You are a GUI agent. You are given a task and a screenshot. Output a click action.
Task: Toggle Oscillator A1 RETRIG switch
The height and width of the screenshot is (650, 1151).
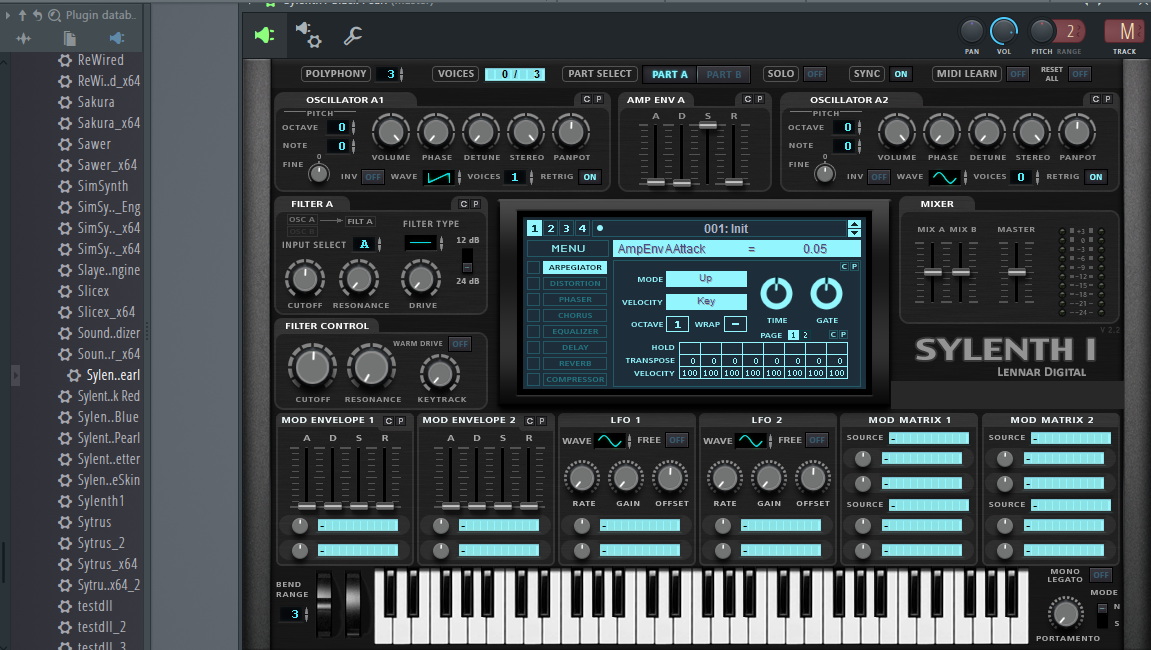589,177
